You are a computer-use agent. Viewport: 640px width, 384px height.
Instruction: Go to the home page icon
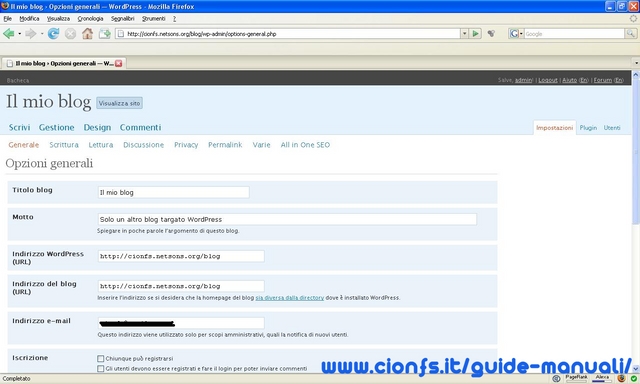point(87,33)
